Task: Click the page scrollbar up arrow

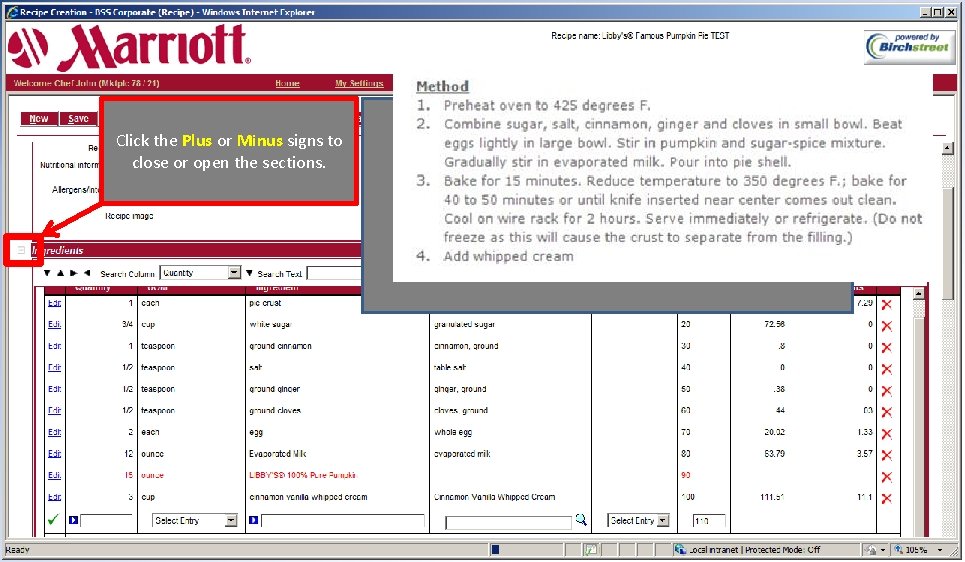Action: tap(948, 148)
